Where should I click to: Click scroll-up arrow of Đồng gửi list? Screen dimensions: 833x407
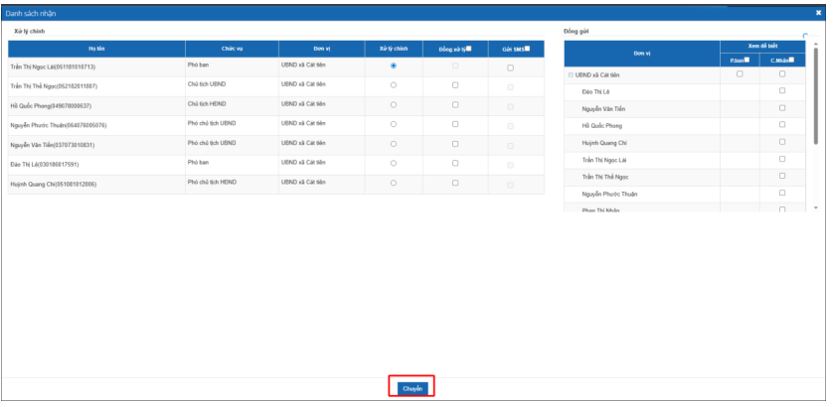(x=815, y=46)
